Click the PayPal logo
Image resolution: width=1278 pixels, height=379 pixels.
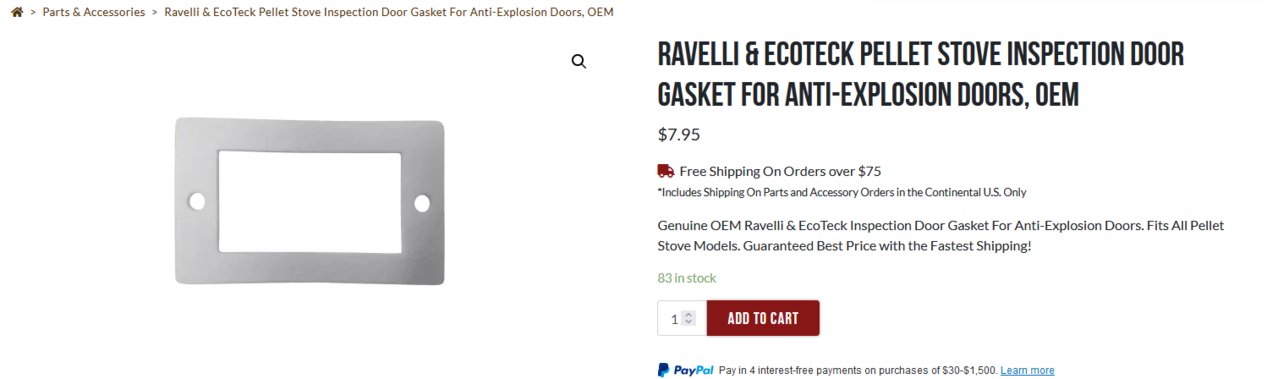tap(685, 370)
